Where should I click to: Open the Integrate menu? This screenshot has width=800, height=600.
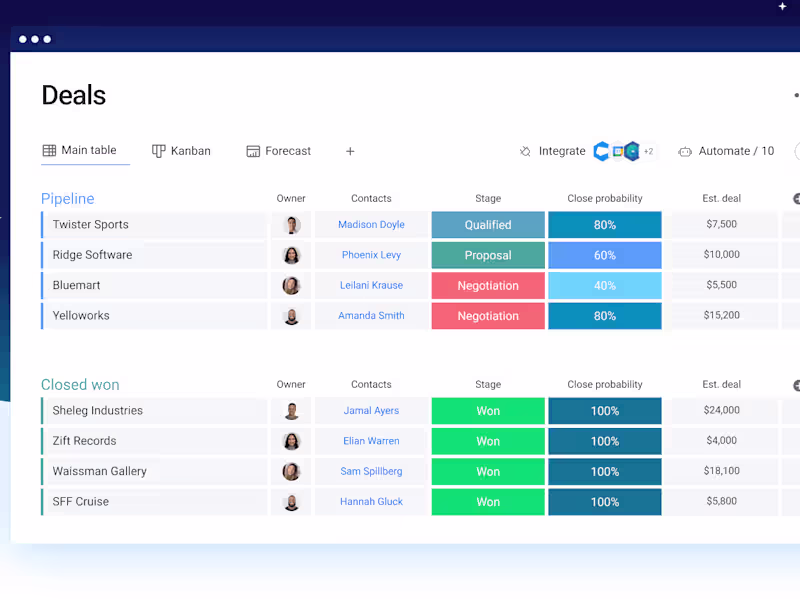[x=552, y=152]
